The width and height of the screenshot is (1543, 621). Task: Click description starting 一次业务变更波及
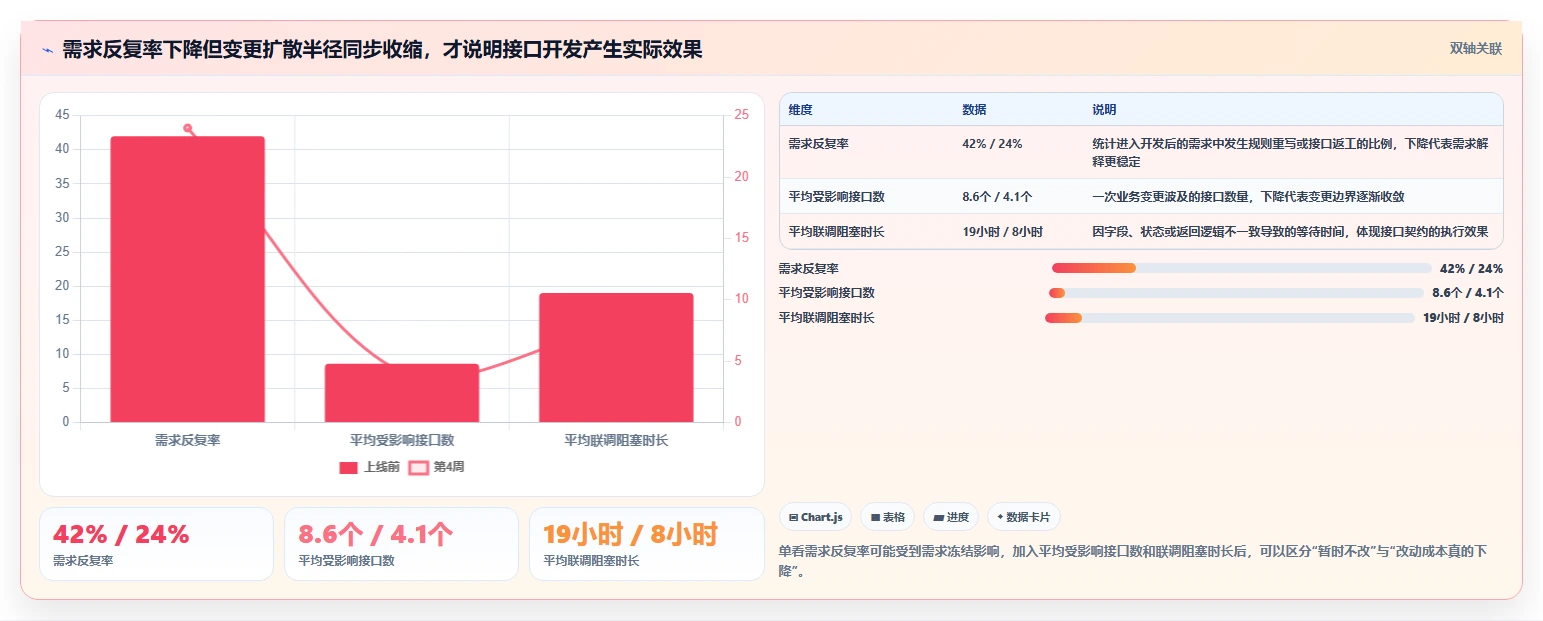coord(1248,197)
